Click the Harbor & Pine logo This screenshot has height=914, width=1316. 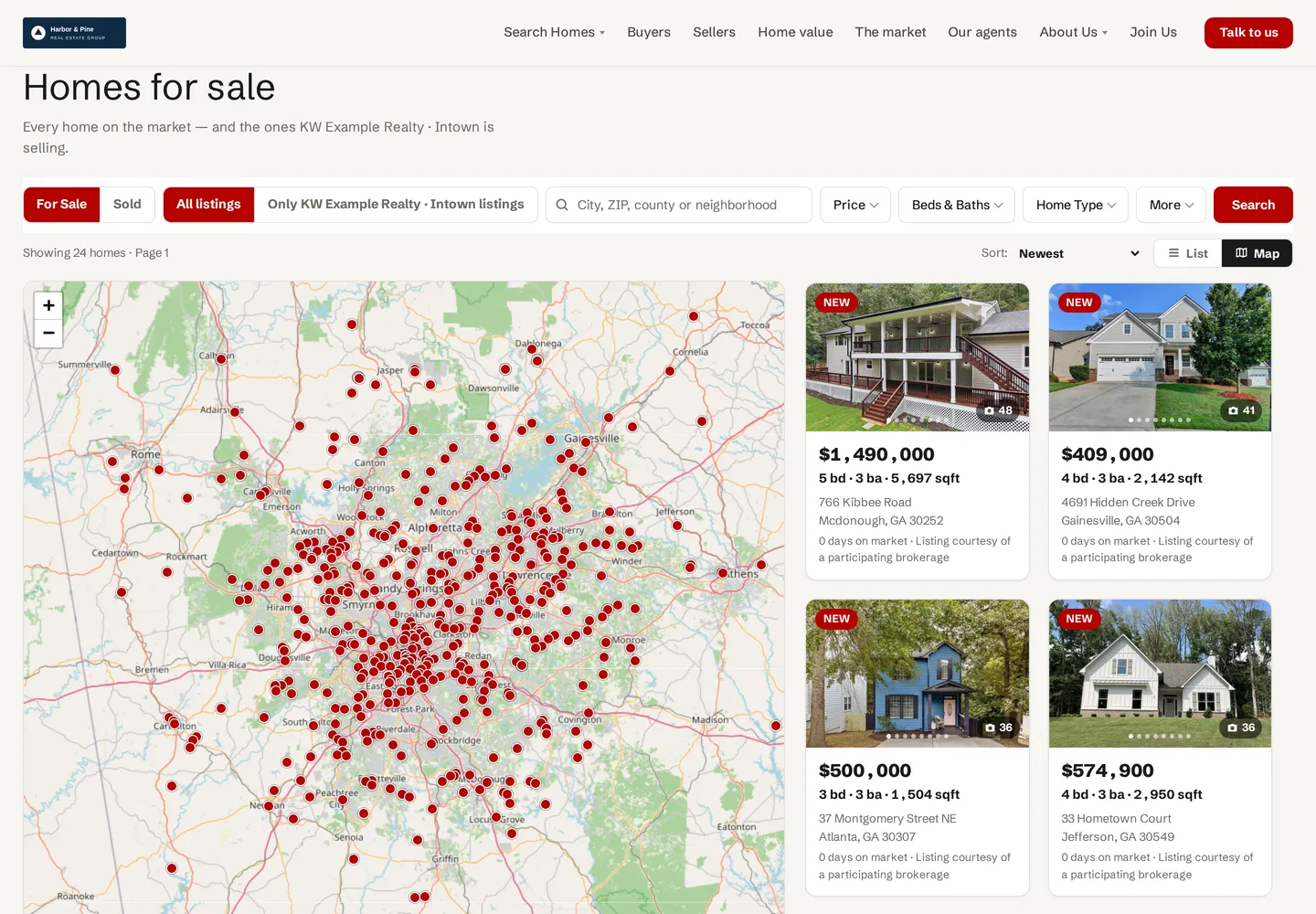pos(74,33)
